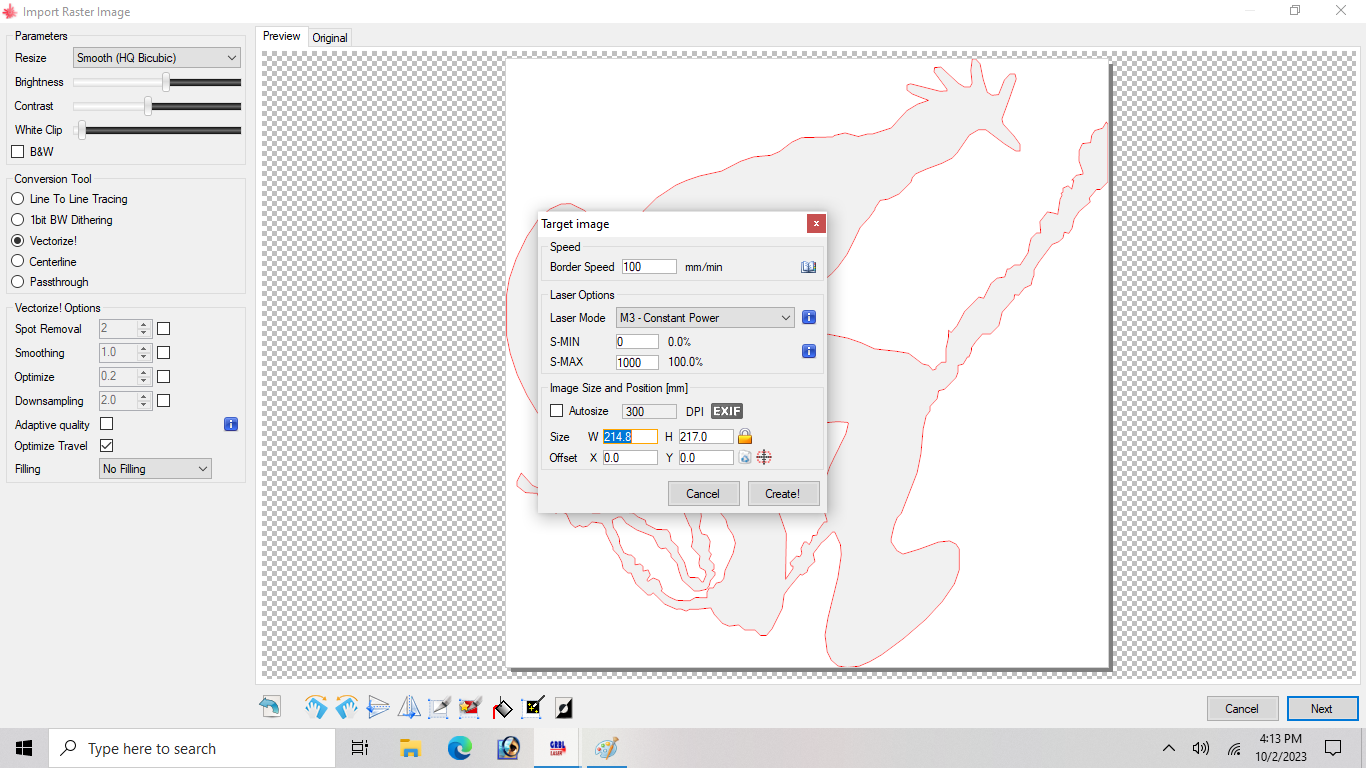Screen dimensions: 1366x768
Task: Click the S-MAX input field
Action: pyautogui.click(x=638, y=362)
